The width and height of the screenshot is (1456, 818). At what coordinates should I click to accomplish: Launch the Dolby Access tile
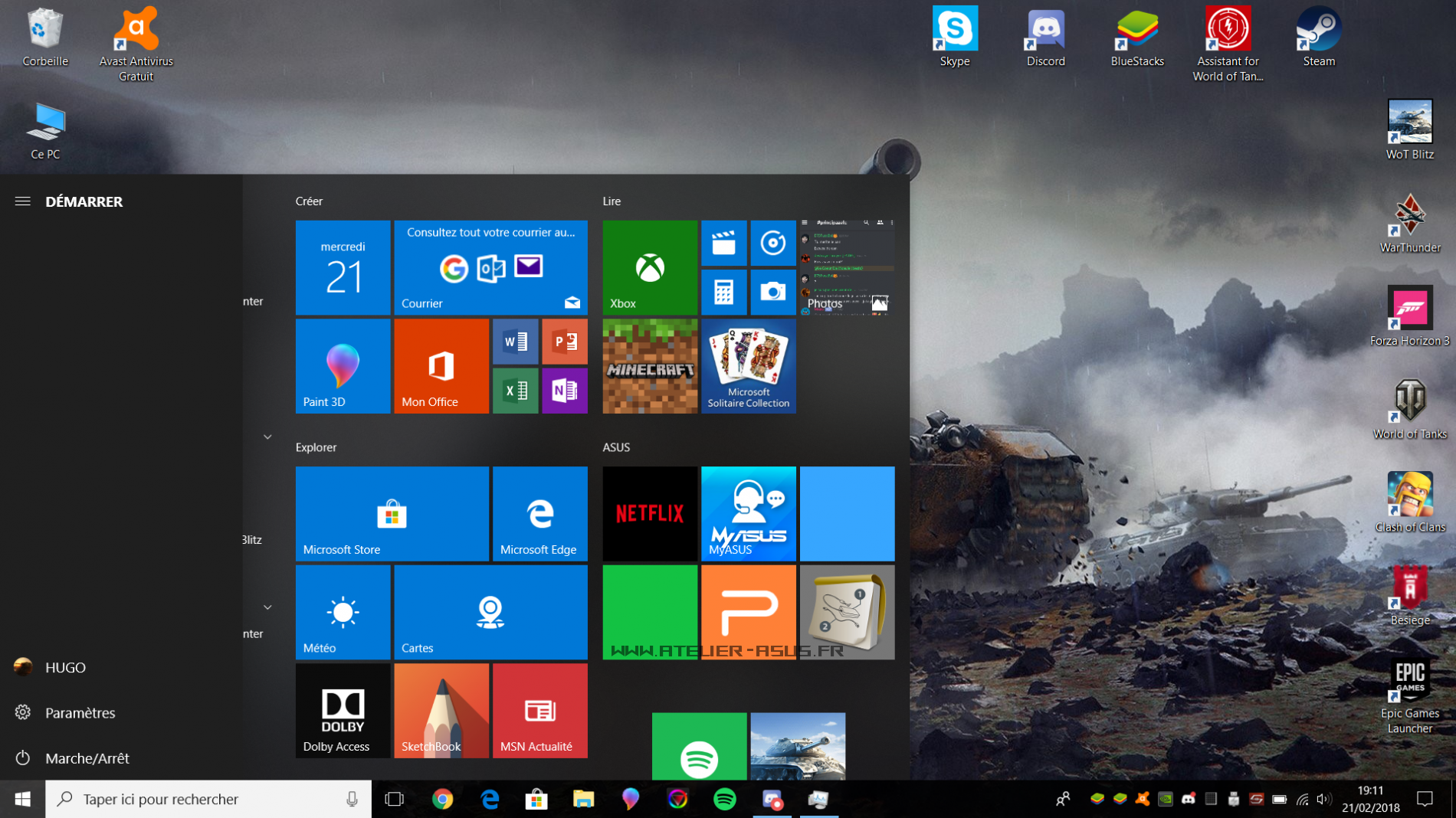pos(342,710)
